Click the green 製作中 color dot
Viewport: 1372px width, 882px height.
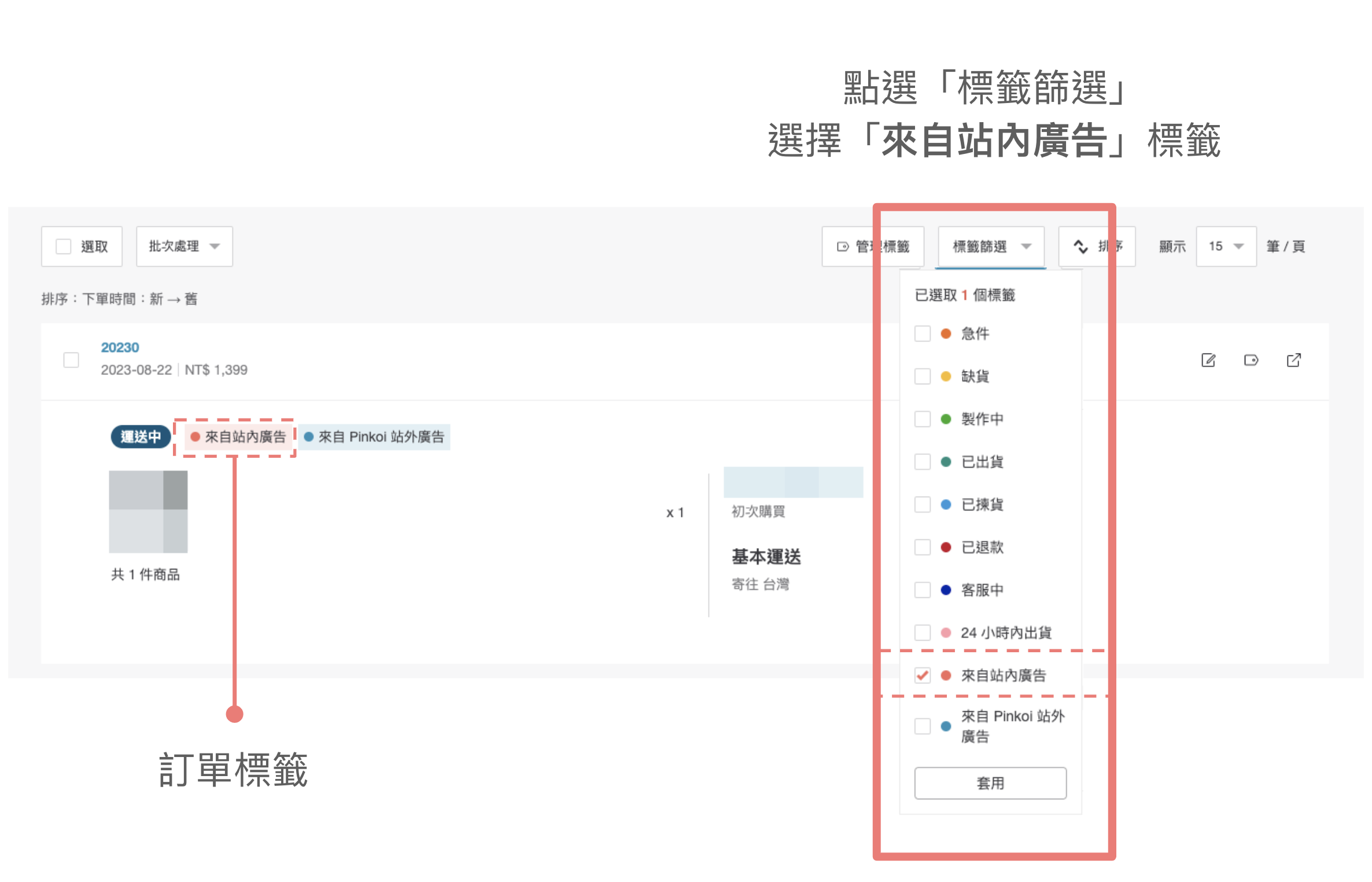(x=946, y=419)
